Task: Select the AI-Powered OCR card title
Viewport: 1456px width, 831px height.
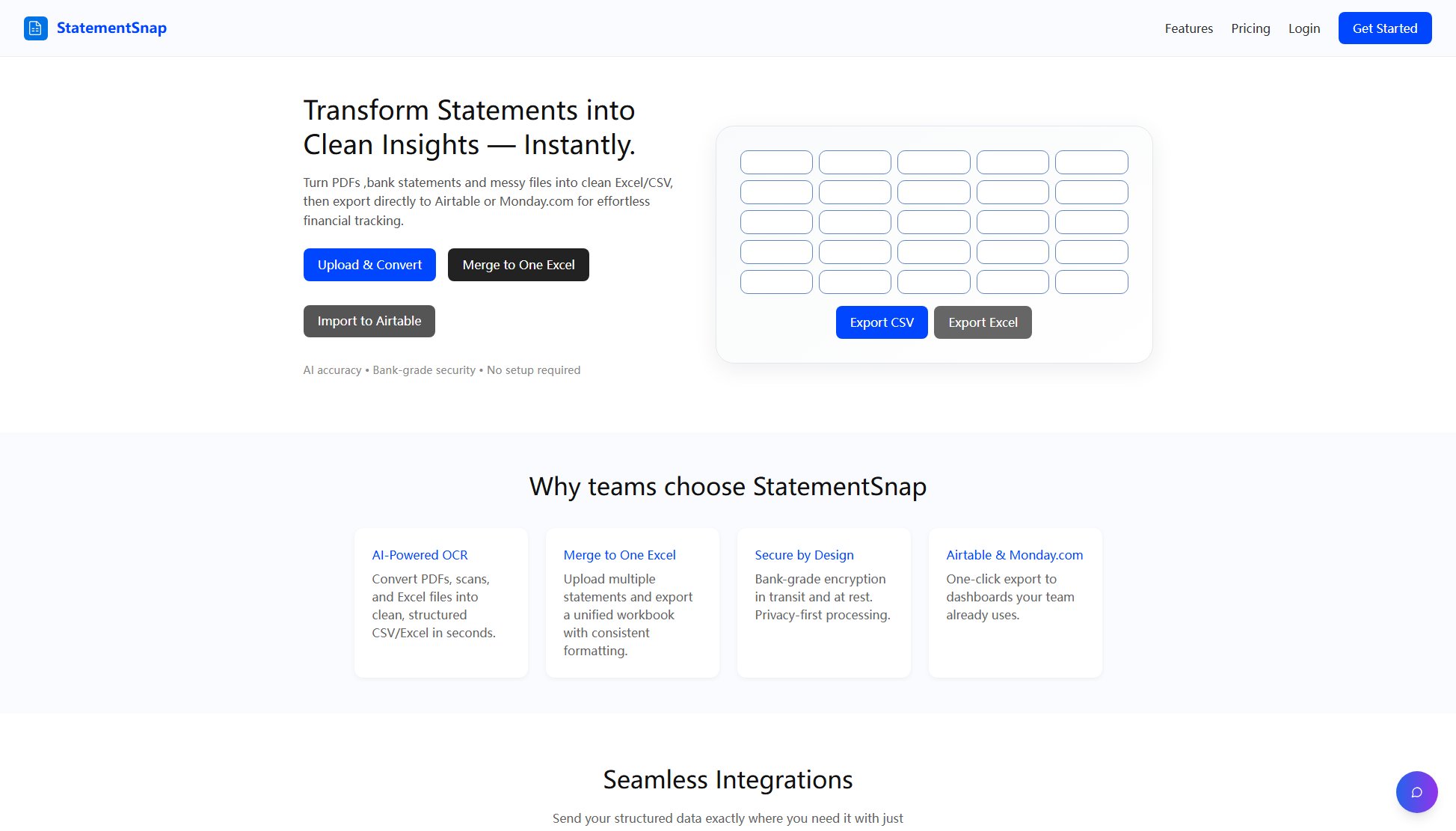Action: point(420,555)
